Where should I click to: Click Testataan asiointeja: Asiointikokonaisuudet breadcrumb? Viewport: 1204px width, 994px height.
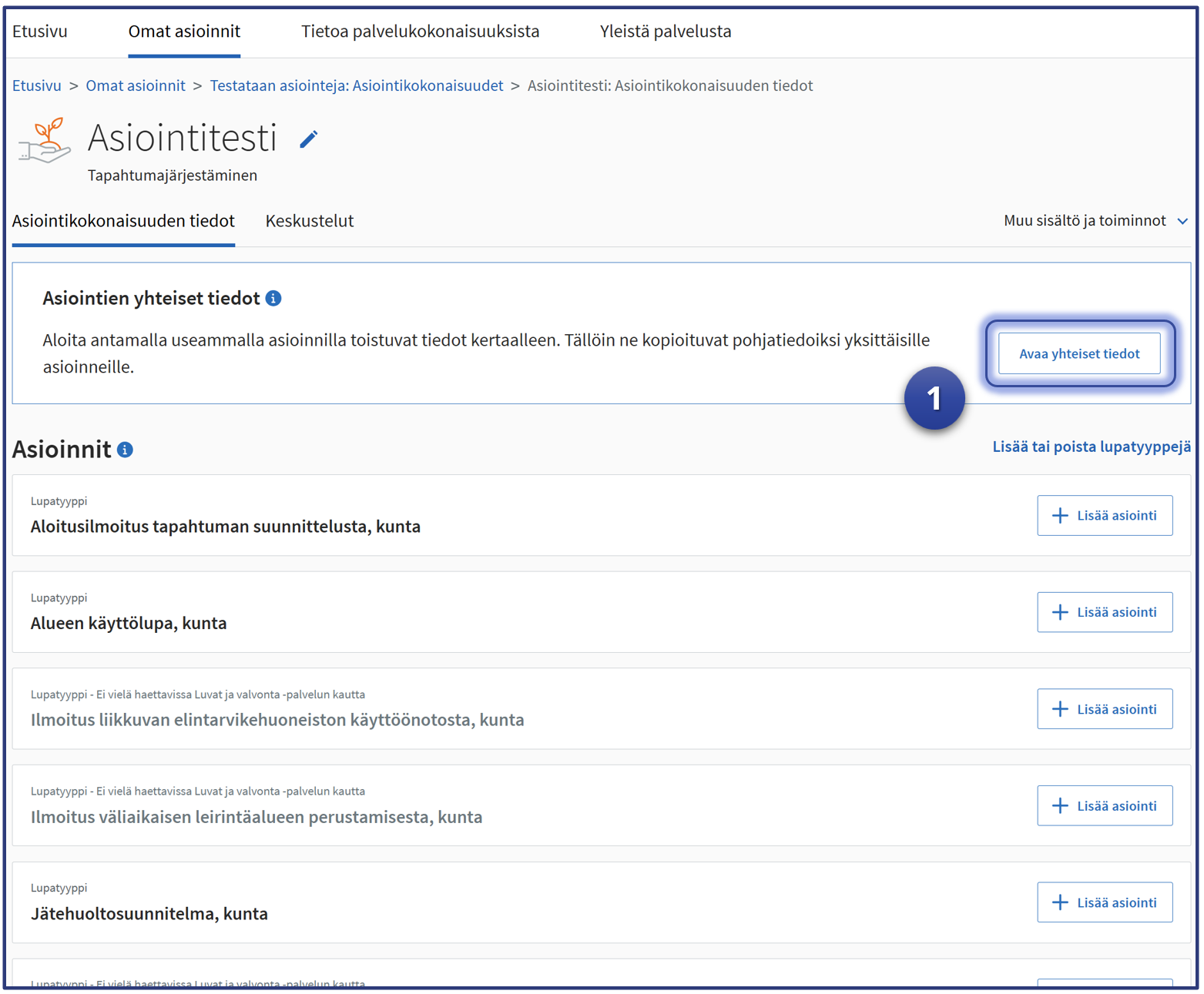(x=356, y=85)
